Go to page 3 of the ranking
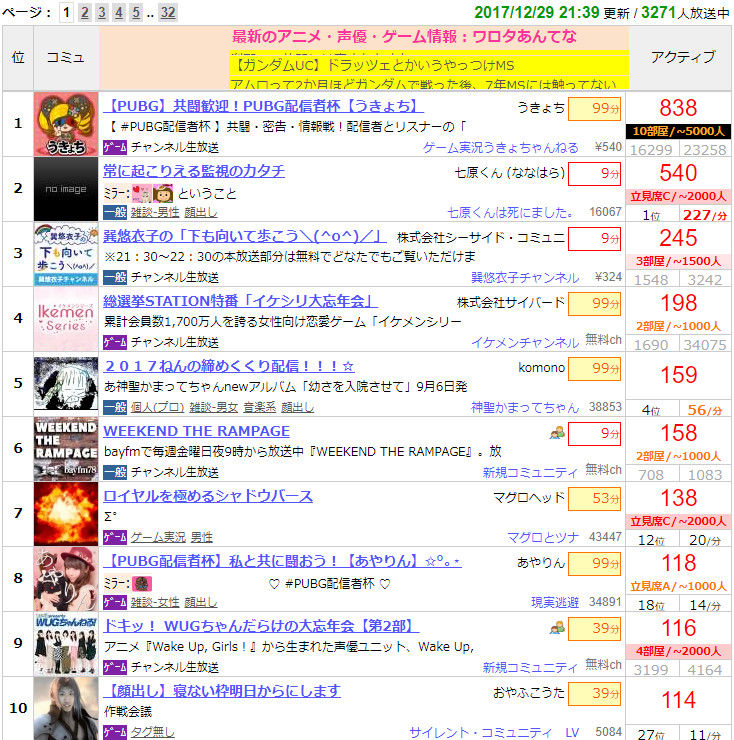The width and height of the screenshot is (734, 740). pos(101,12)
